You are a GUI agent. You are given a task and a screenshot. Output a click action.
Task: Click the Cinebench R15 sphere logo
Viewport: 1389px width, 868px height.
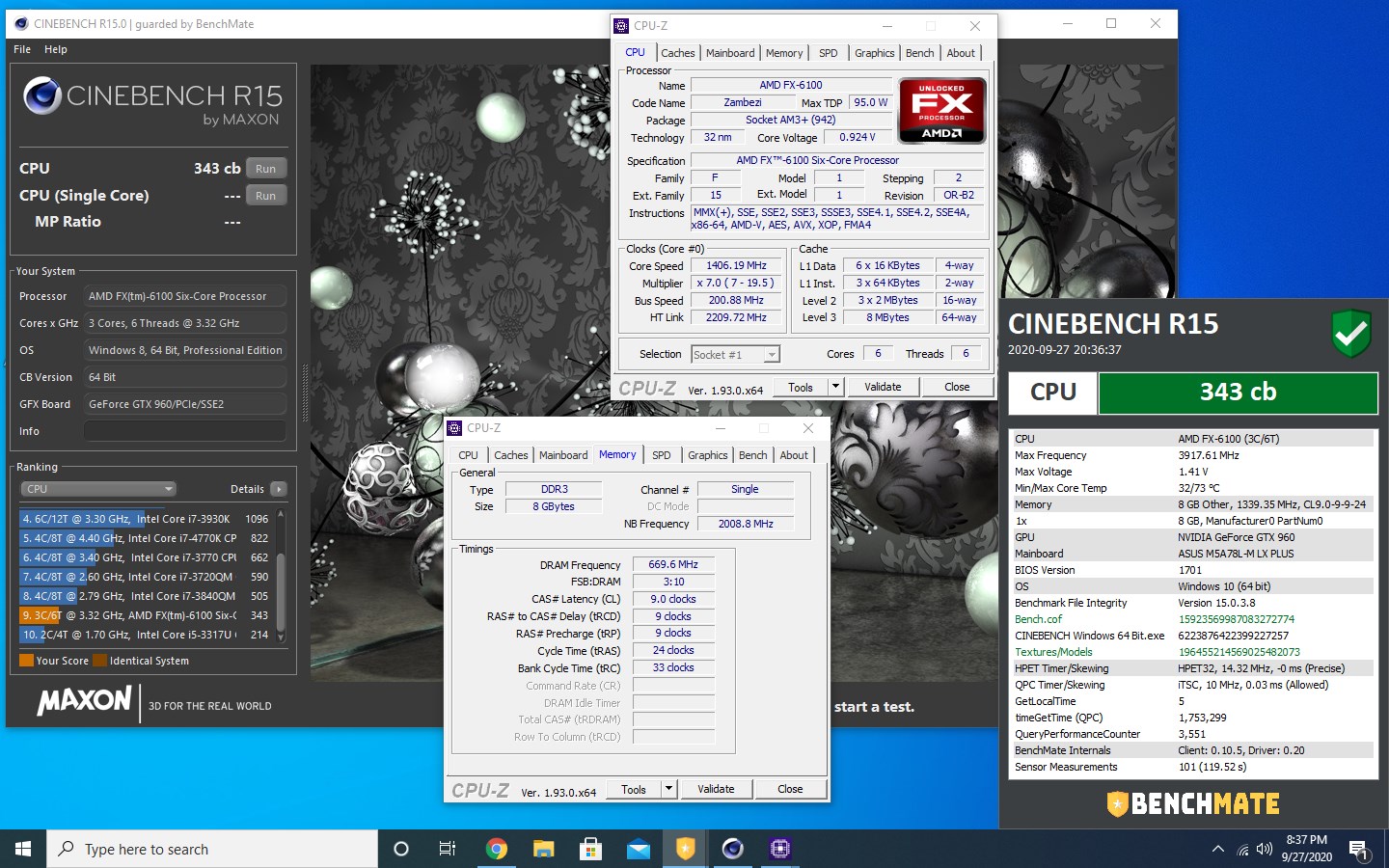click(x=42, y=96)
